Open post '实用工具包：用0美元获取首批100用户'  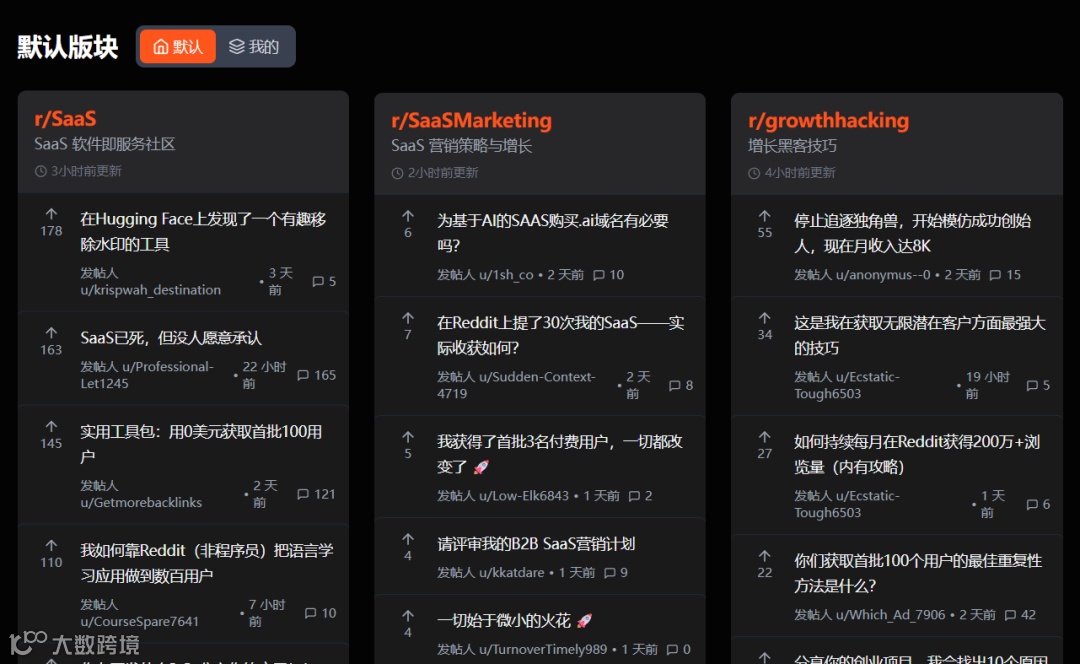tap(201, 444)
